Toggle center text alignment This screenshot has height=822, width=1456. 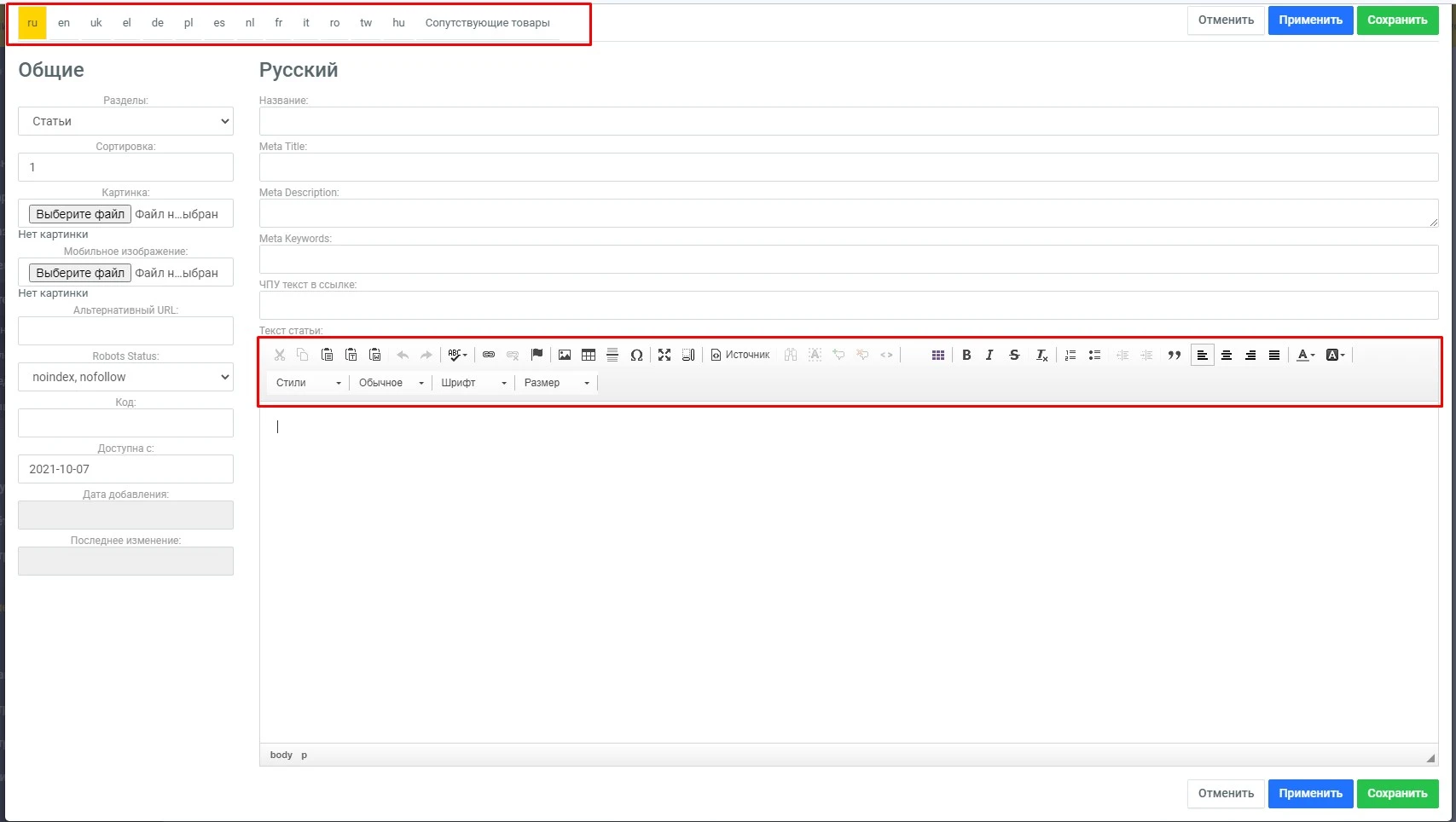point(1227,355)
